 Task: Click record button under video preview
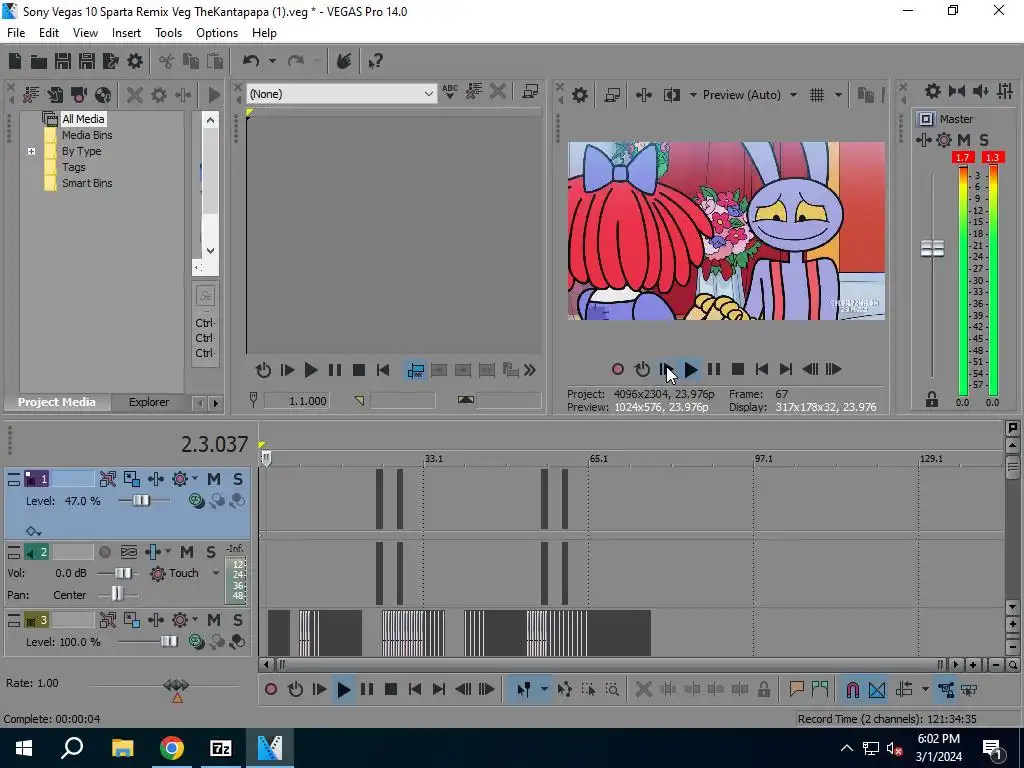(x=618, y=370)
